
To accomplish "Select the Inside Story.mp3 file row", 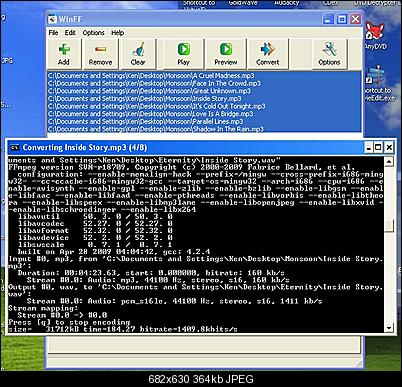I will (204, 99).
